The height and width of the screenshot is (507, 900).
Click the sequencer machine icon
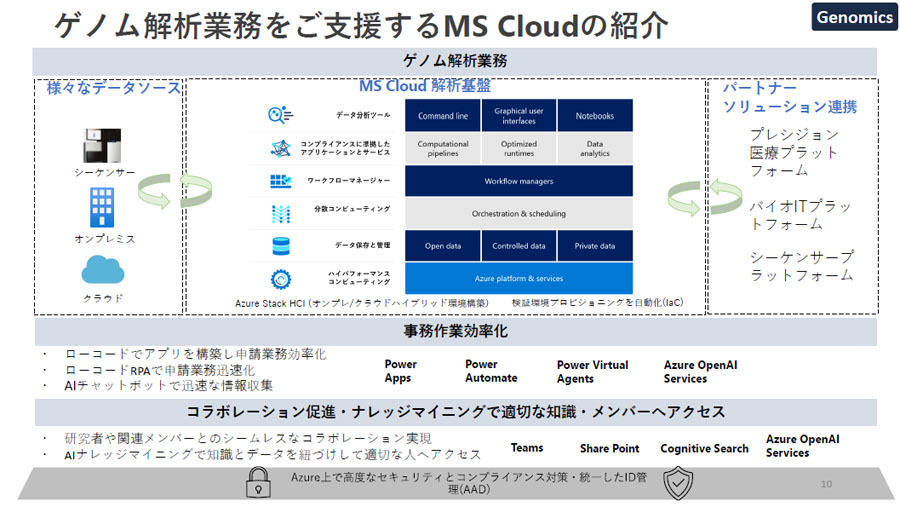click(102, 146)
